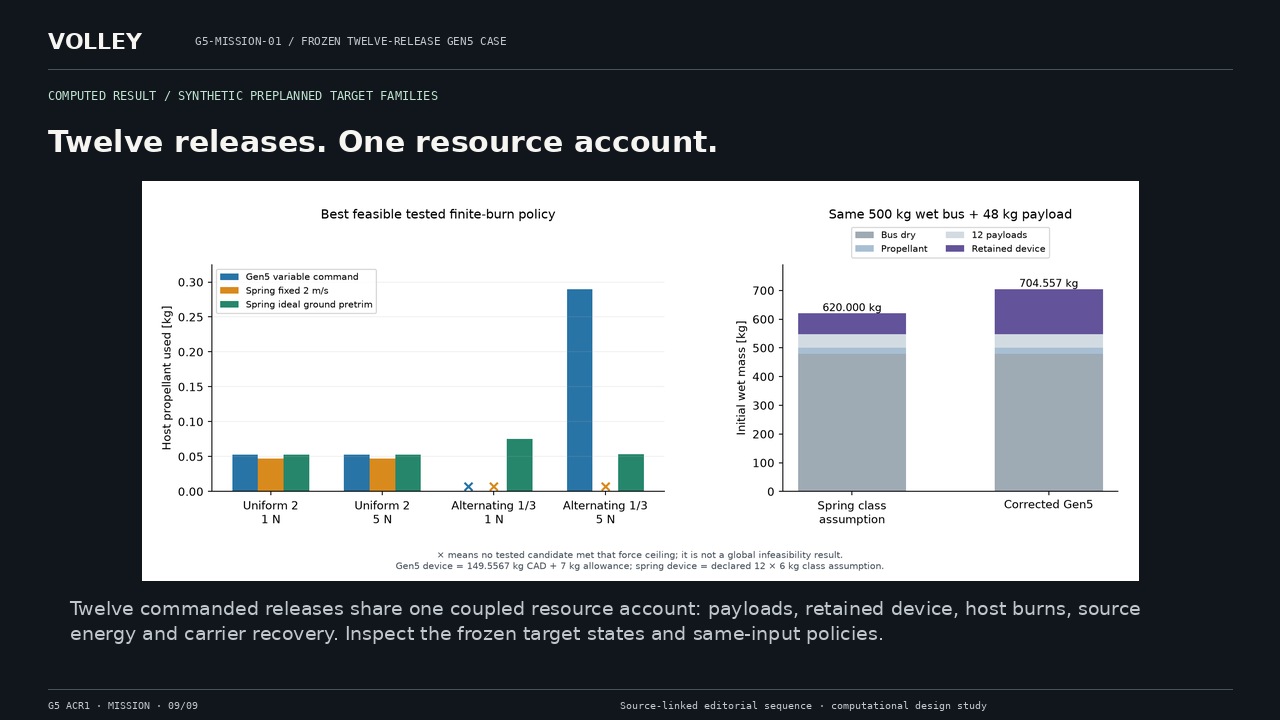This screenshot has height=720, width=1280.
Task: Click the '12 payloads' legend swatch
Action: tap(955, 235)
